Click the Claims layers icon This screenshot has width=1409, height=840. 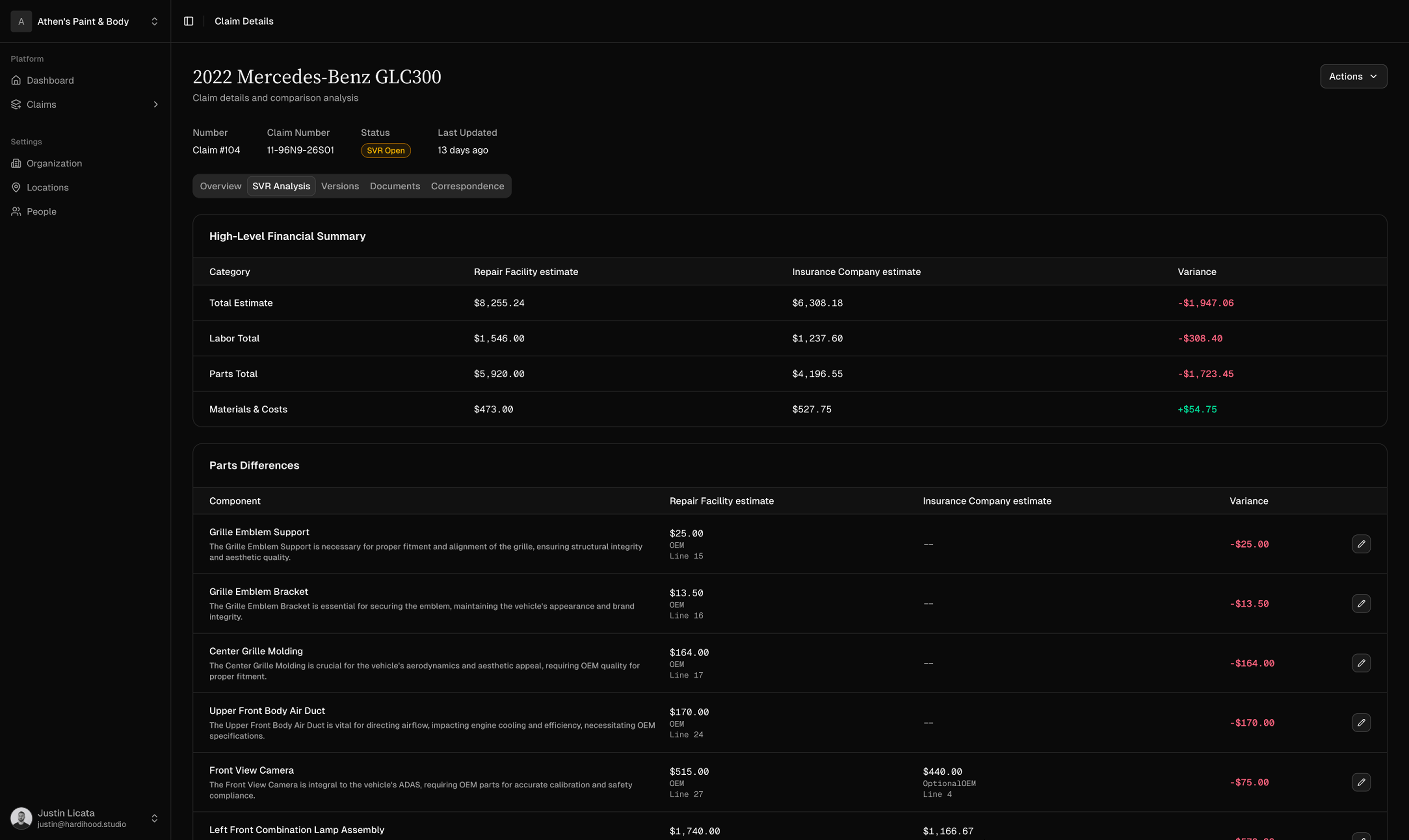[16, 104]
